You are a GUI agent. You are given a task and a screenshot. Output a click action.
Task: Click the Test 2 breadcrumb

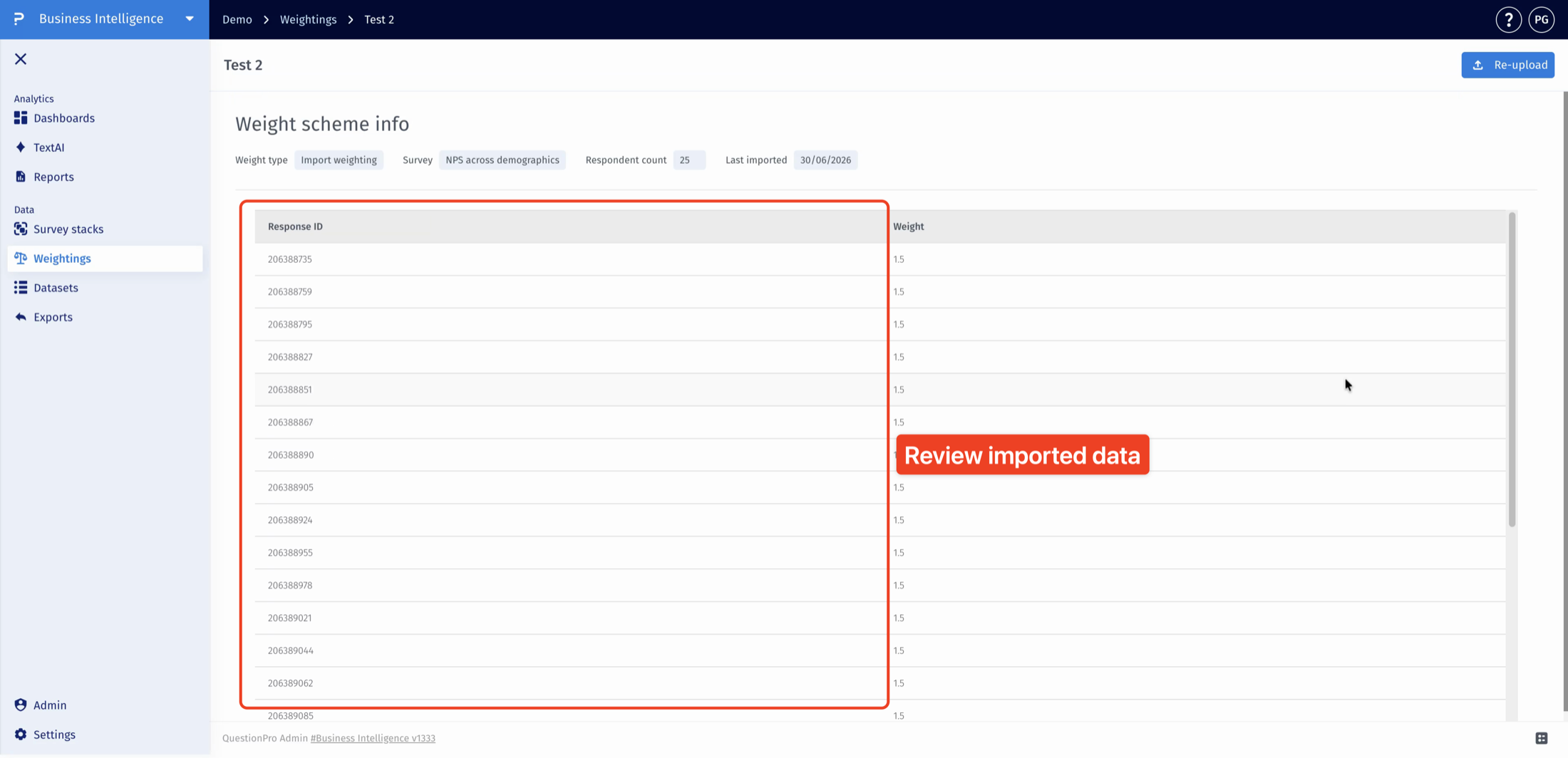click(379, 19)
